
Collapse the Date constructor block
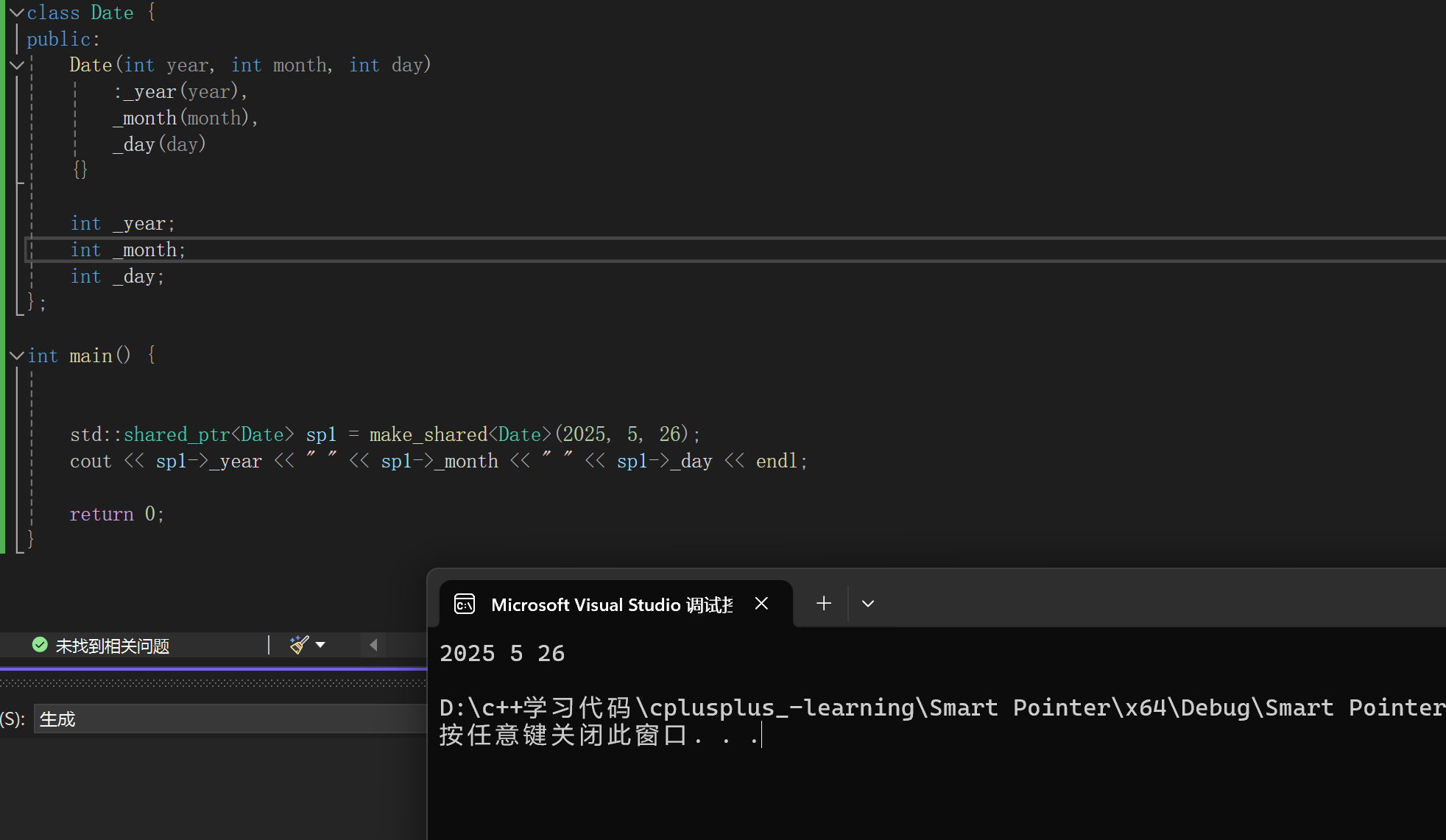[16, 66]
